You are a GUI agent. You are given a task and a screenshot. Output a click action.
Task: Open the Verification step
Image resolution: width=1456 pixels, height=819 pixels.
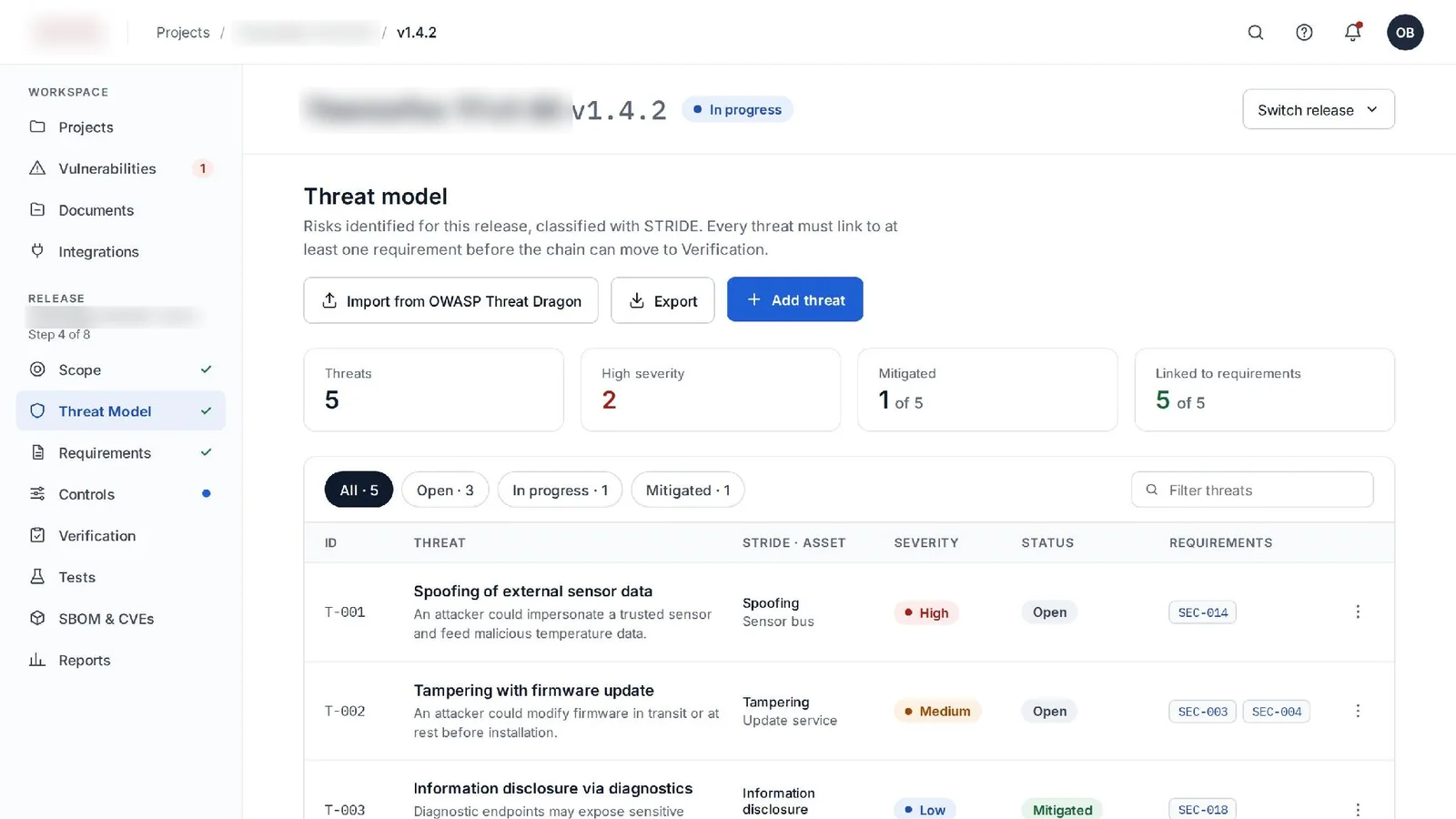(121, 536)
